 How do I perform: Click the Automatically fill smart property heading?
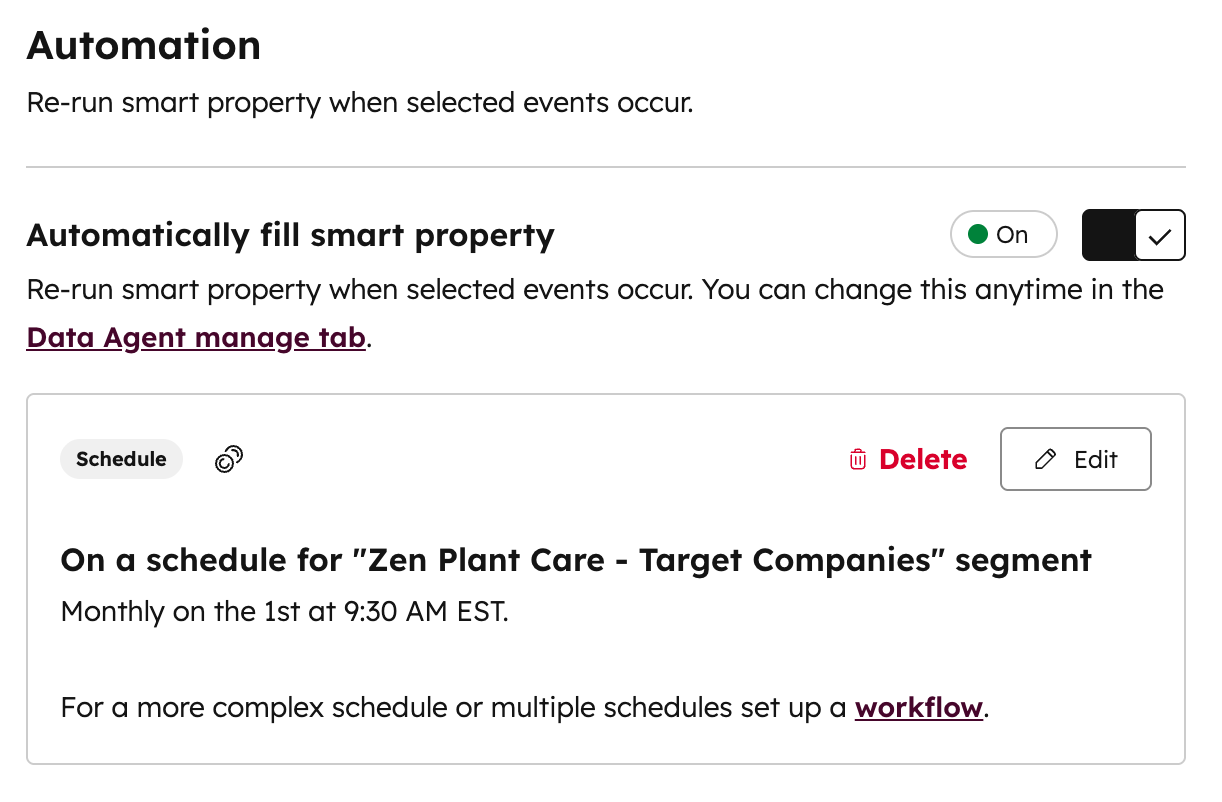(290, 235)
